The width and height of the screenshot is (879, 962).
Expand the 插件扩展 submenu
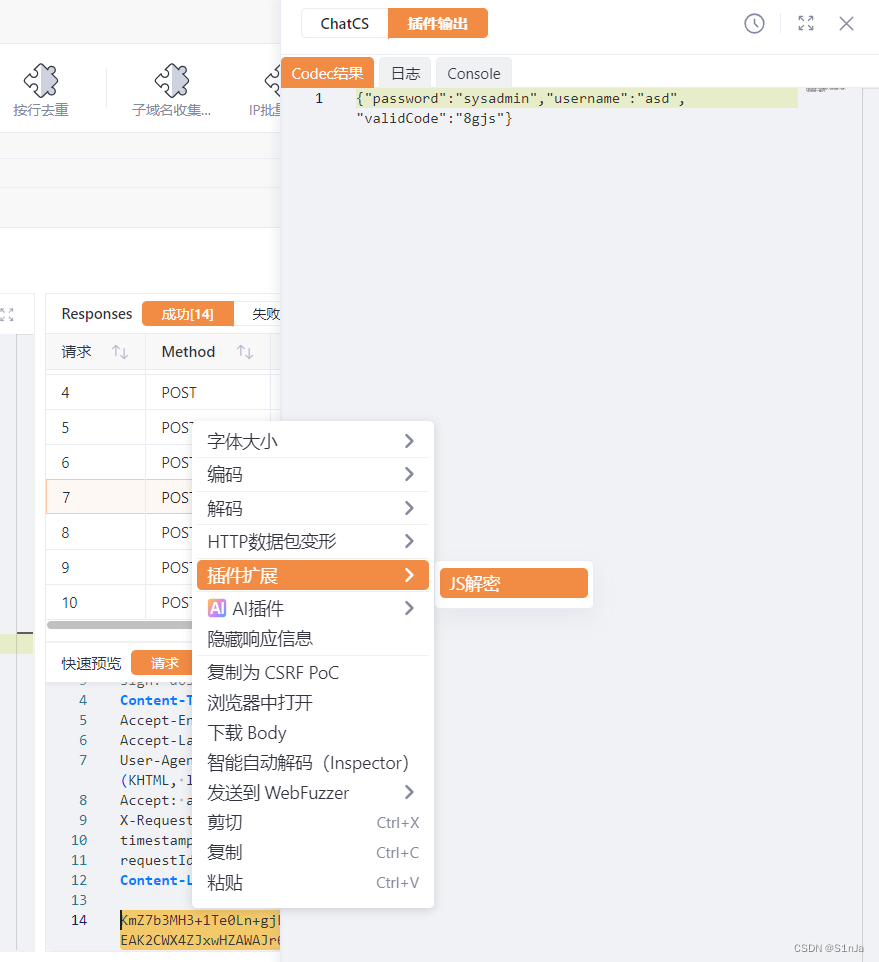click(x=312, y=575)
